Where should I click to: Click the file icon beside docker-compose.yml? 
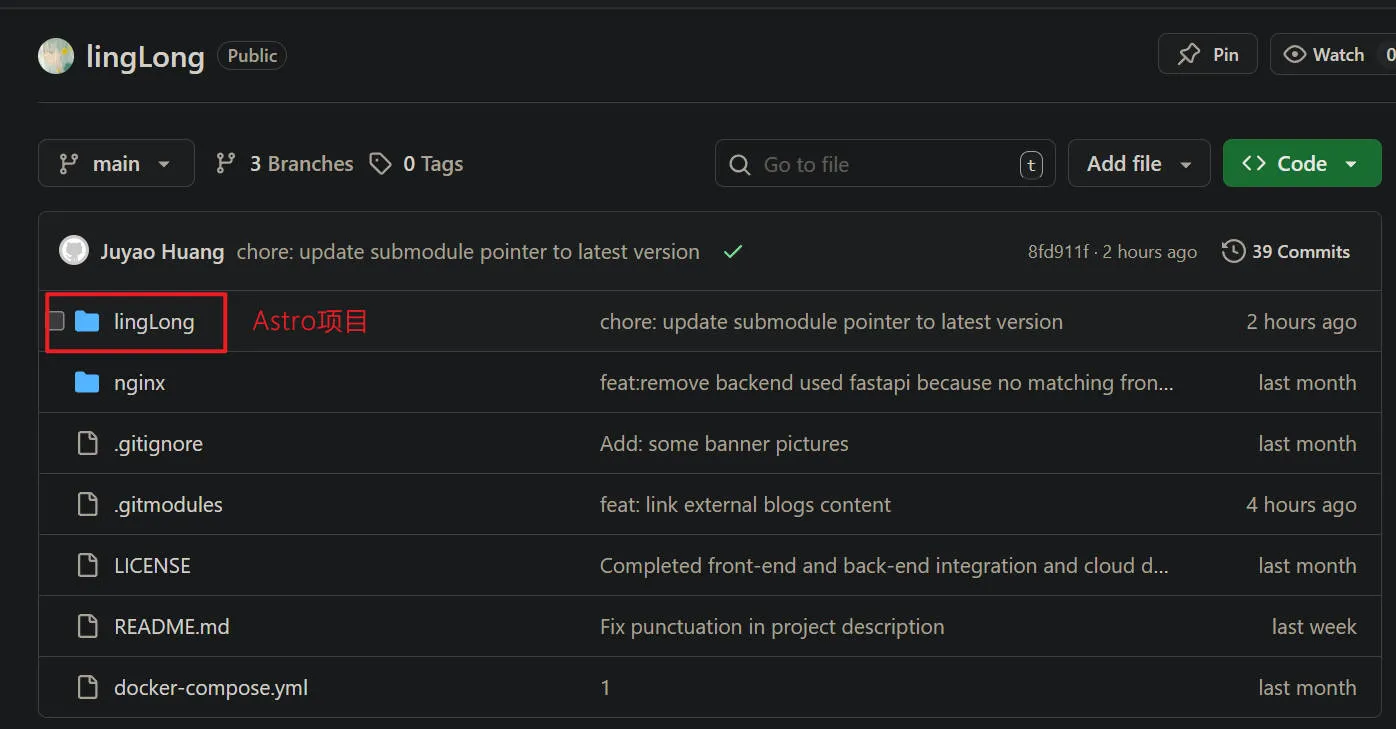[x=88, y=688]
